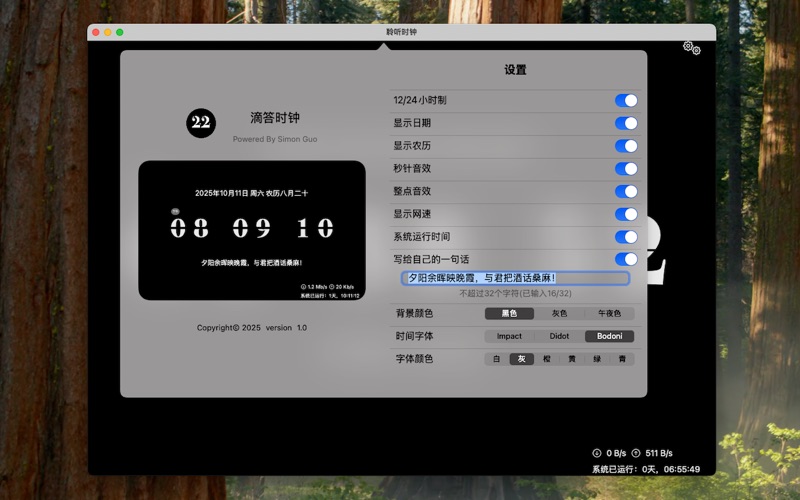Screen dimensions: 800x500
Task: Set font color to 绿
Action: tap(596, 359)
